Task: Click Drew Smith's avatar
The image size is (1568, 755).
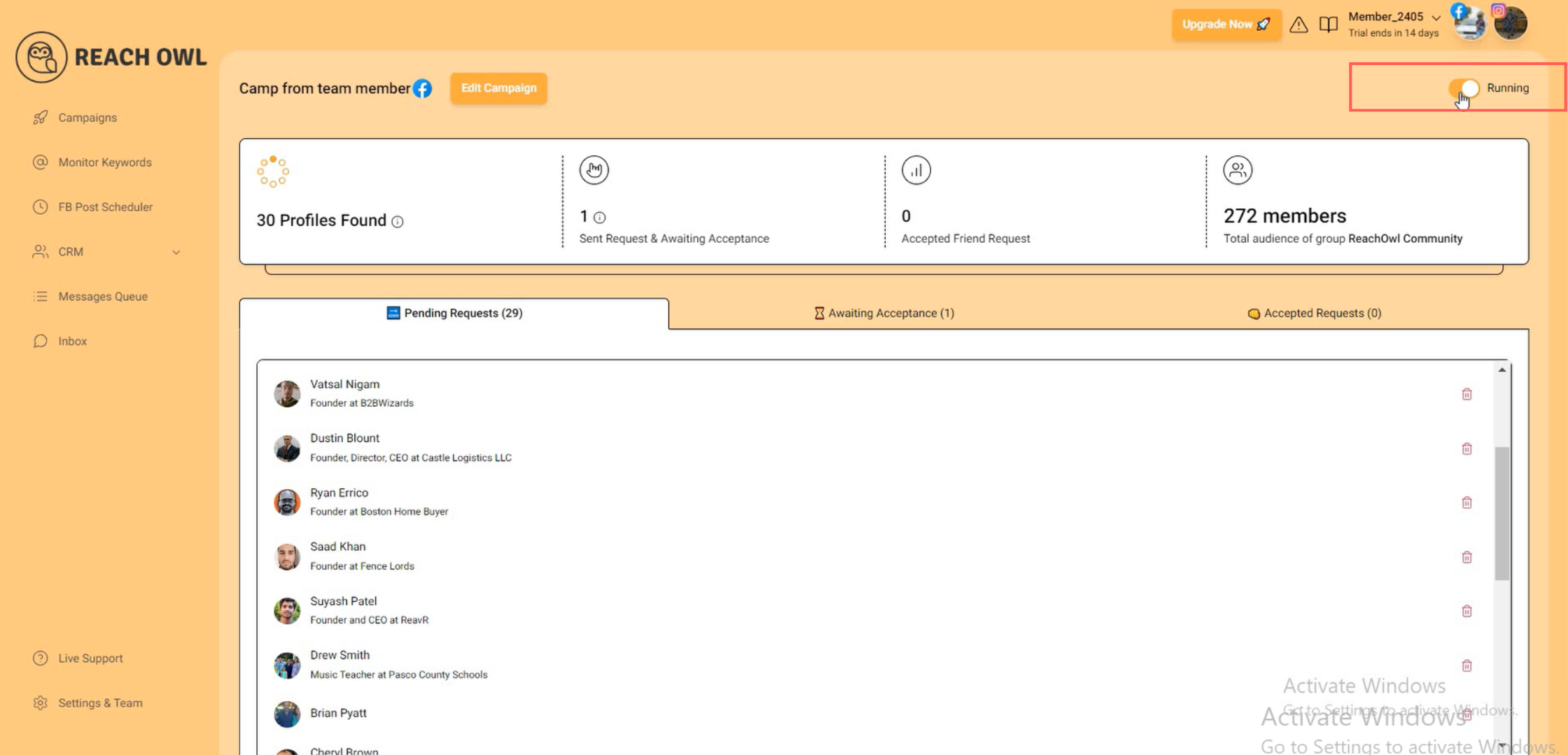Action: pos(287,665)
